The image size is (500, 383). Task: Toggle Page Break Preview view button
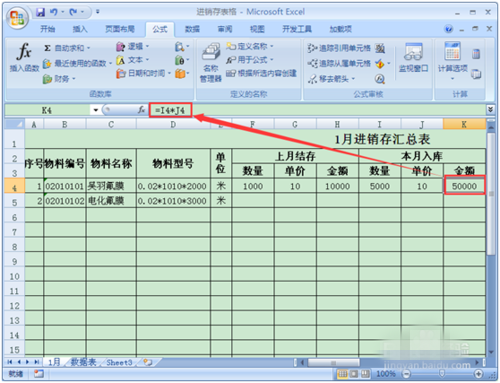(365, 374)
